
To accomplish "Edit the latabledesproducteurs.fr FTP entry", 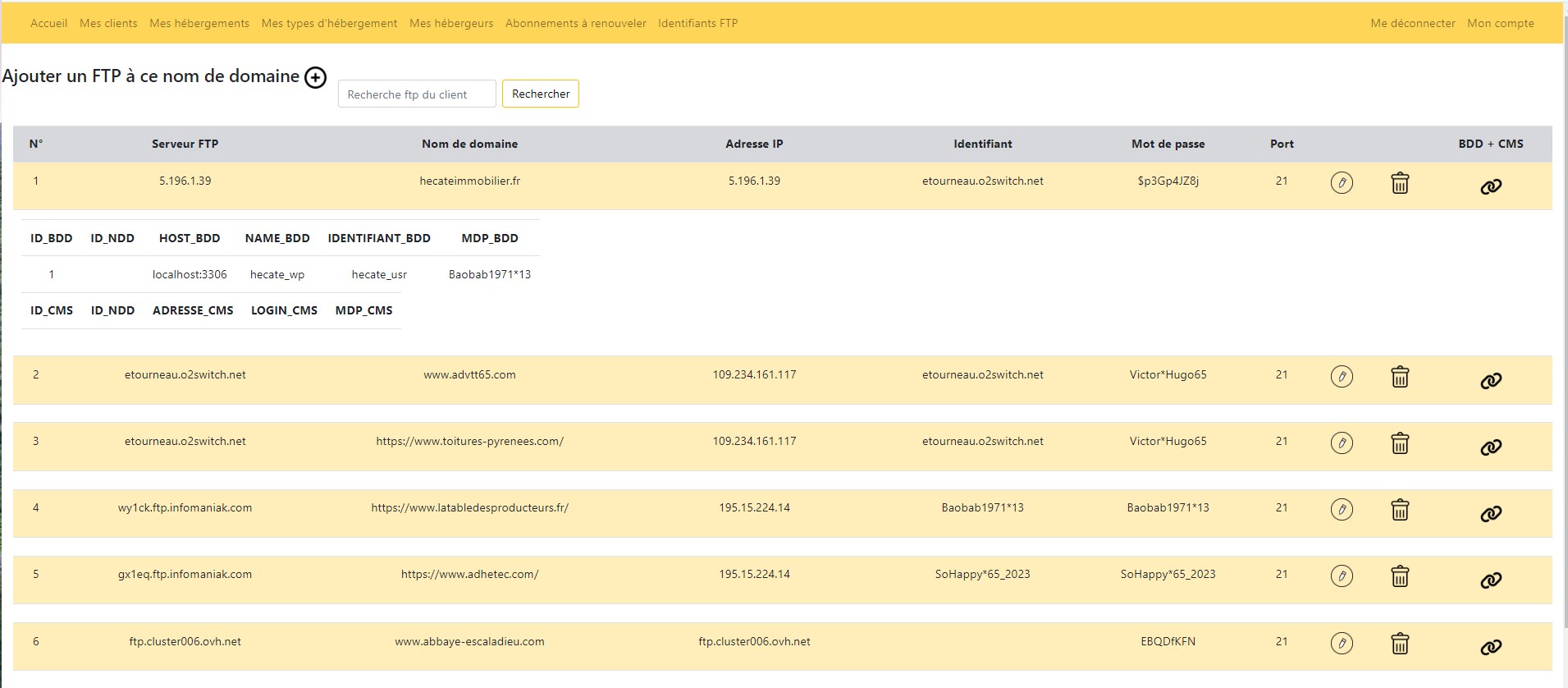I will point(1342,509).
